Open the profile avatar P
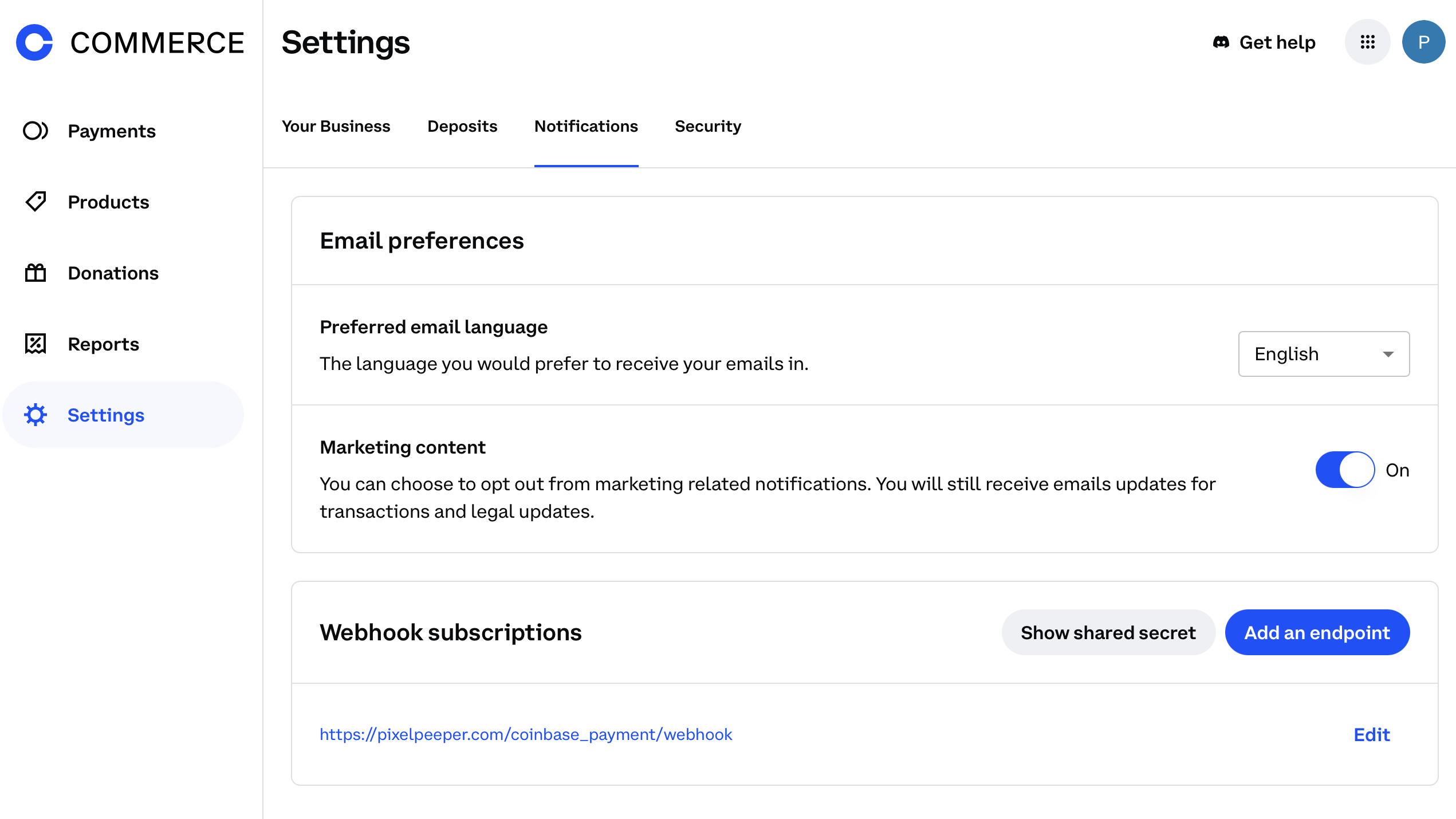Viewport: 1456px width, 819px height. click(1423, 42)
